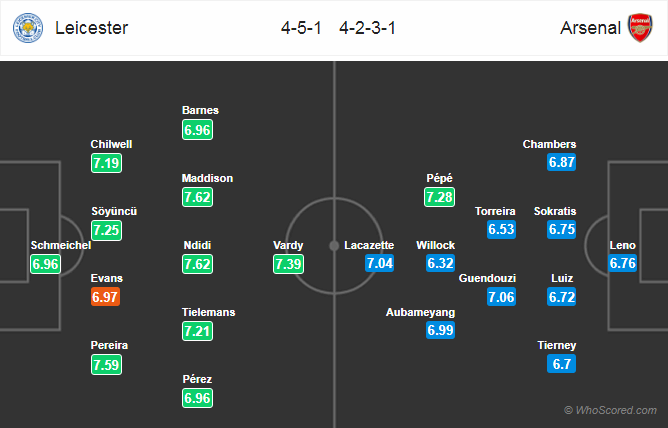Viewport: 668px width, 428px height.
Task: Select the 4-5-1 formation label
Action: 301,28
